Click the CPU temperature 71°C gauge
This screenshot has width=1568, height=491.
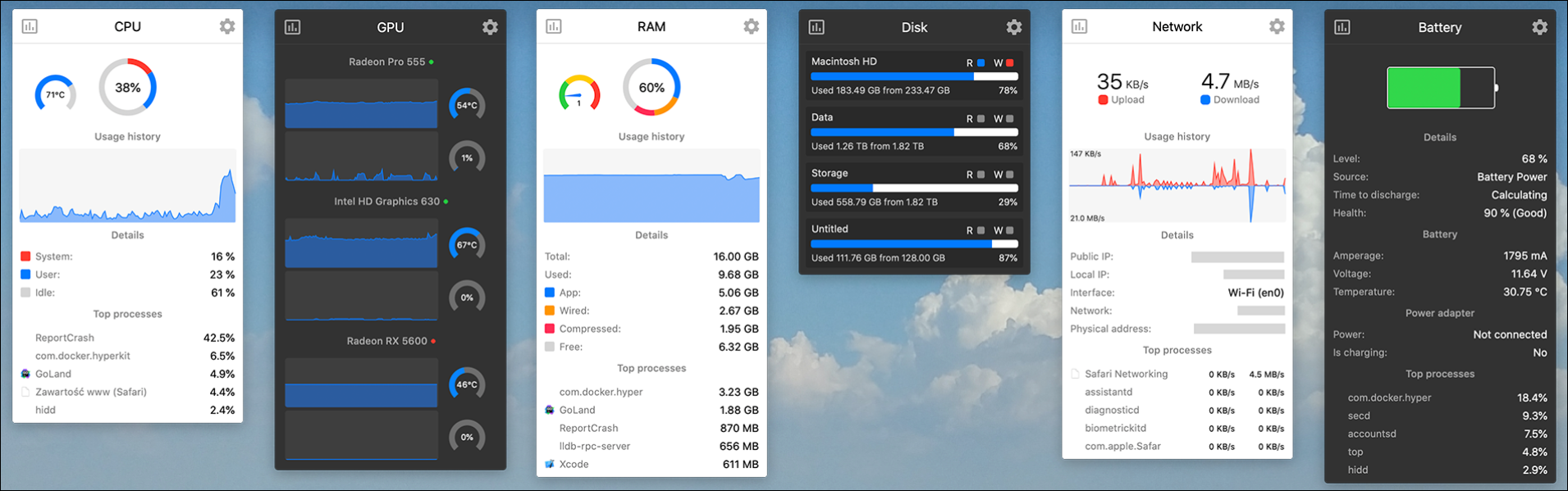[x=55, y=94]
